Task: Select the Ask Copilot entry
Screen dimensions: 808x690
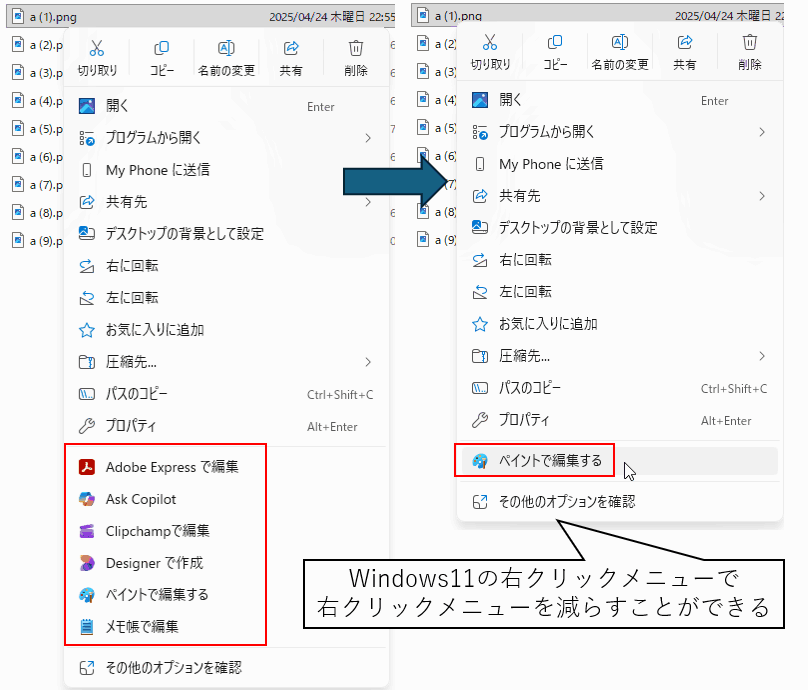Action: tap(227, 499)
